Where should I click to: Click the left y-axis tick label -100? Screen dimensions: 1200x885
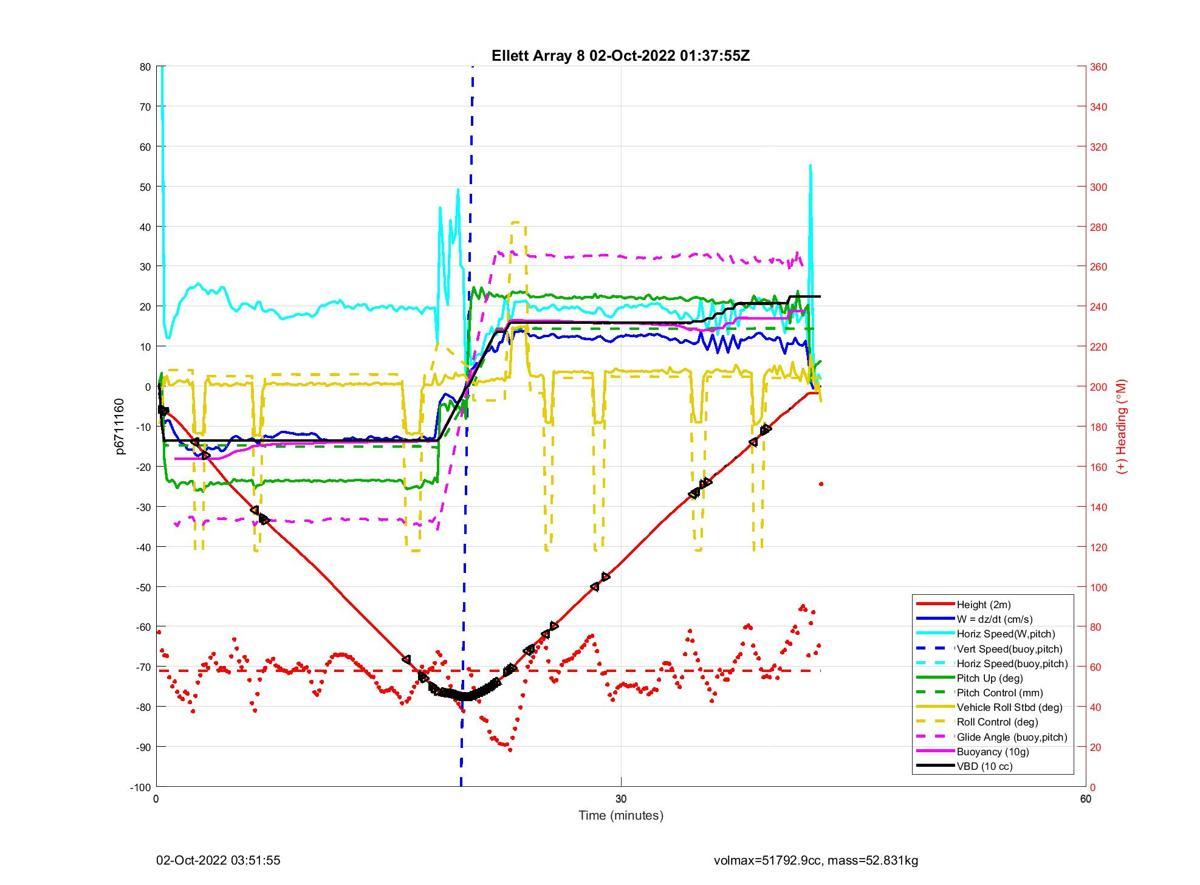[141, 787]
